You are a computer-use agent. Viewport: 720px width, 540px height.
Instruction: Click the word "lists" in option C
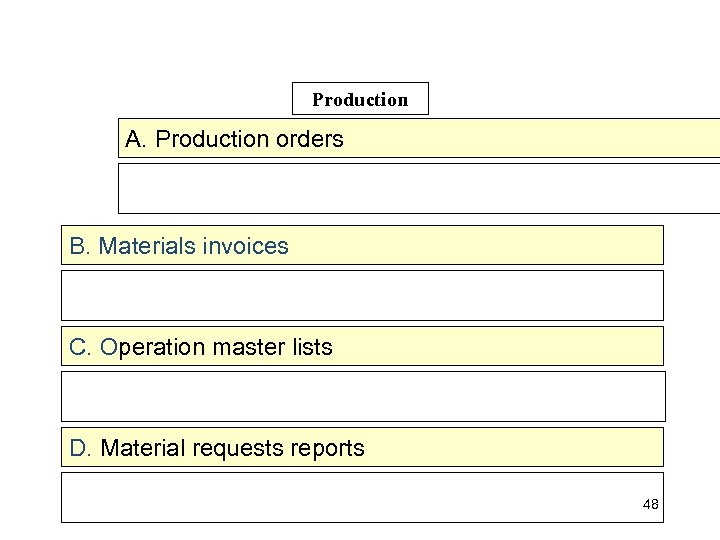[312, 347]
